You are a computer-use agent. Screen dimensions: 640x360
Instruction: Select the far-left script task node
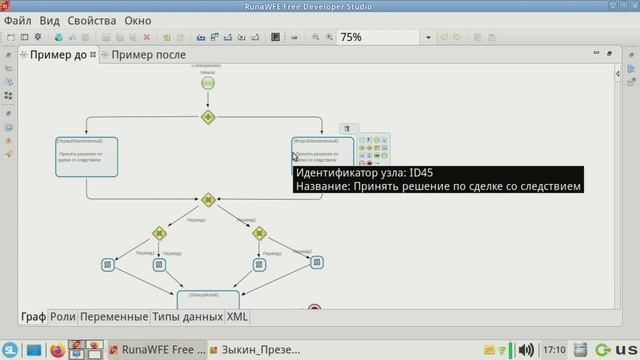[108, 264]
